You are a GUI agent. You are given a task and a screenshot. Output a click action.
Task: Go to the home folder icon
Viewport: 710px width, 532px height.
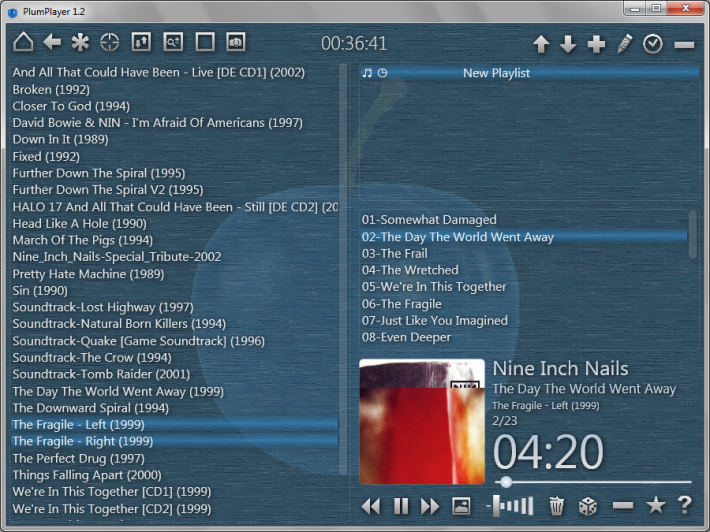coord(23,42)
